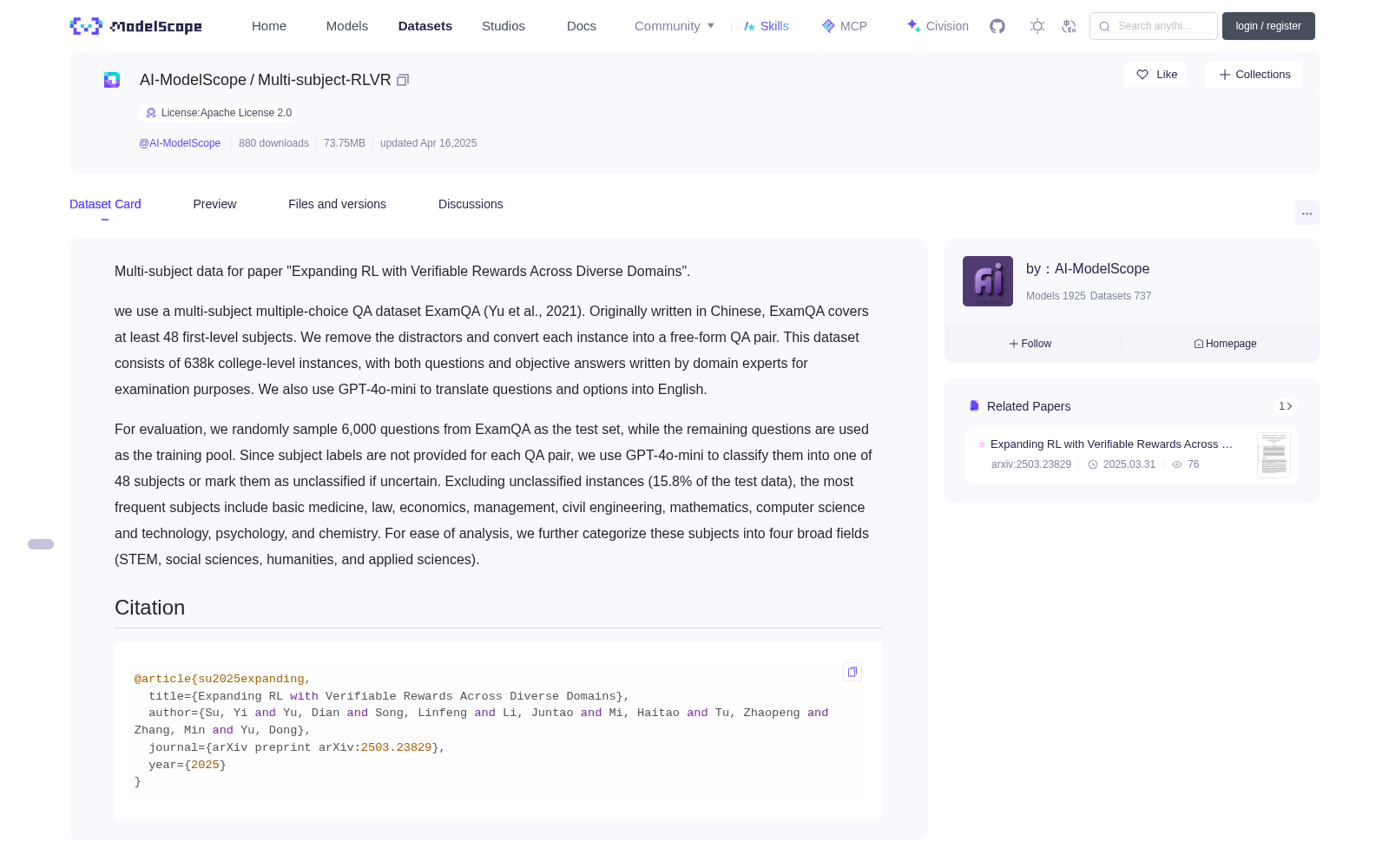Toggle light/dark theme sun icon
The width and height of the screenshot is (1389, 868).
coord(1037,26)
